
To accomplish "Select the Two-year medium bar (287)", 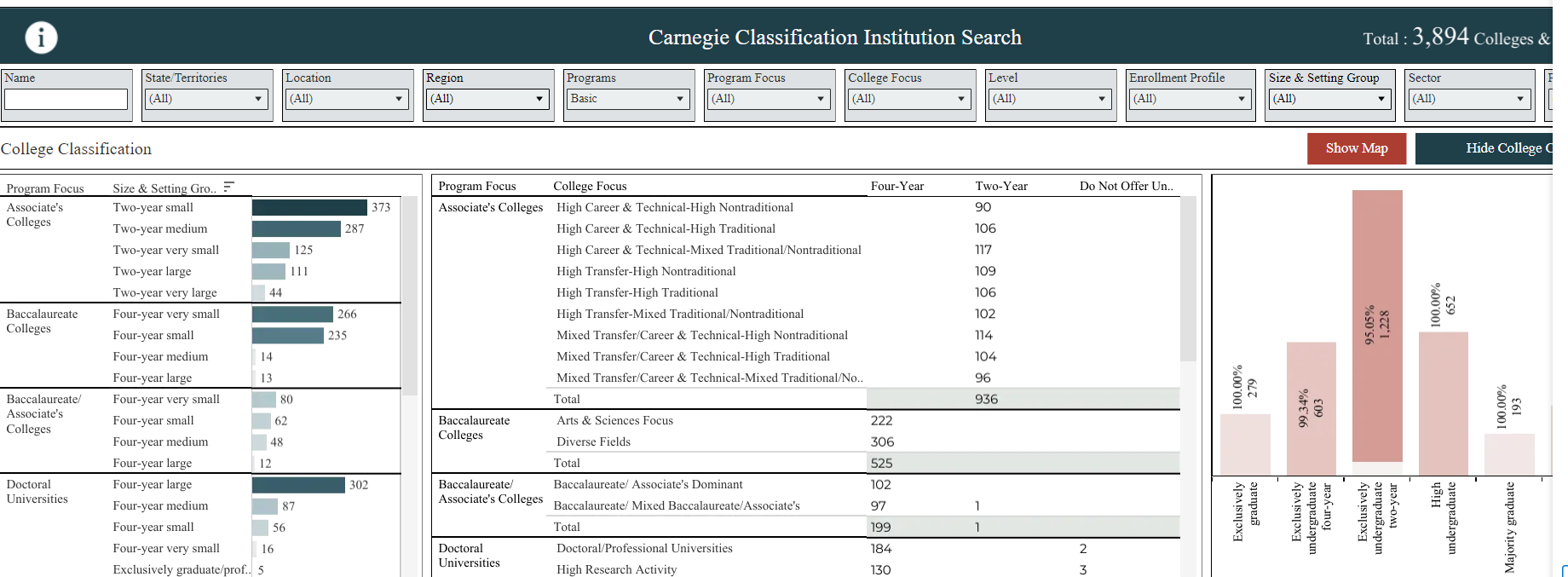I will [296, 228].
